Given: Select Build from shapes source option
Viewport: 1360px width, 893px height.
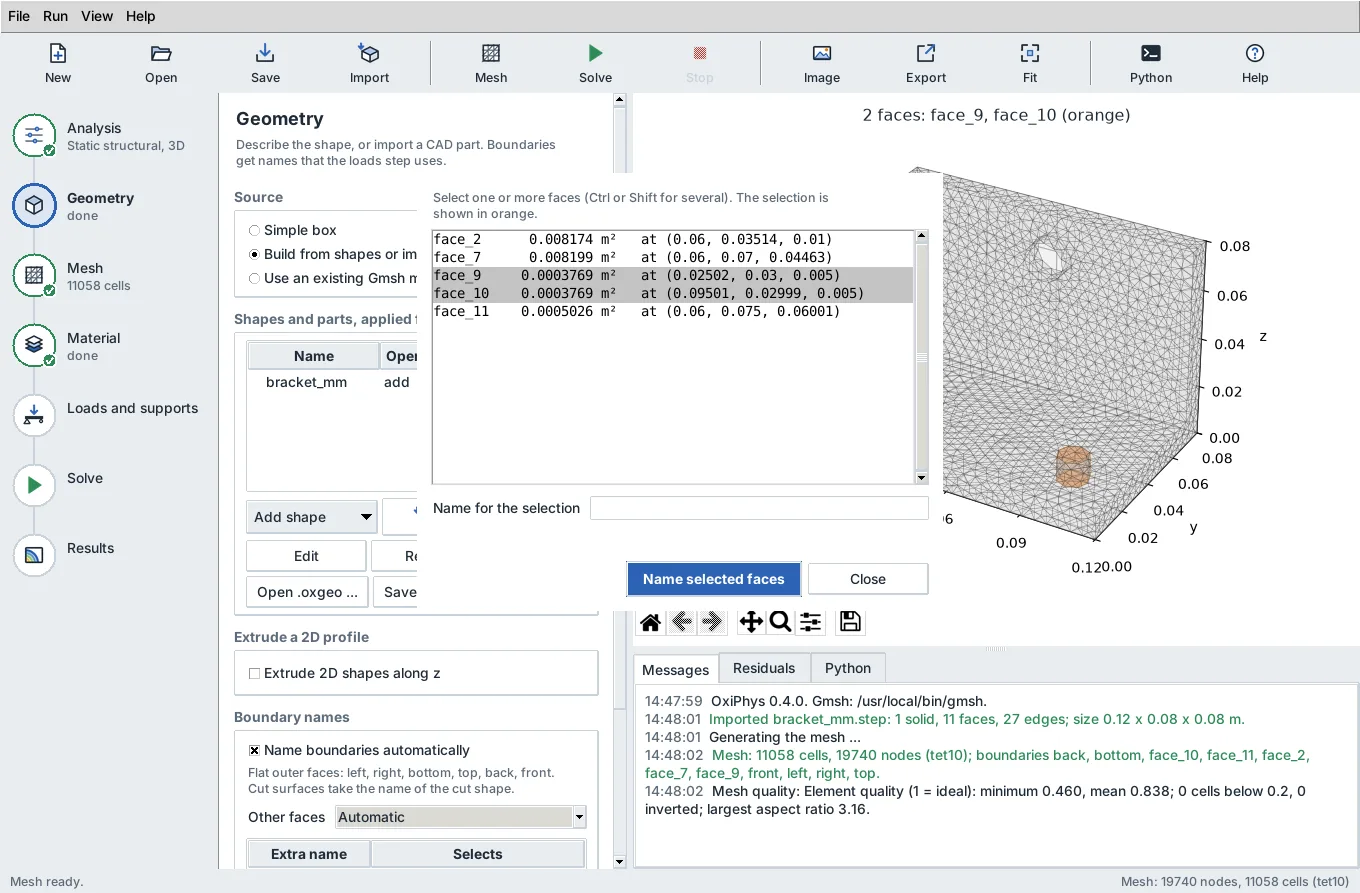Looking at the screenshot, I should click(x=333, y=254).
